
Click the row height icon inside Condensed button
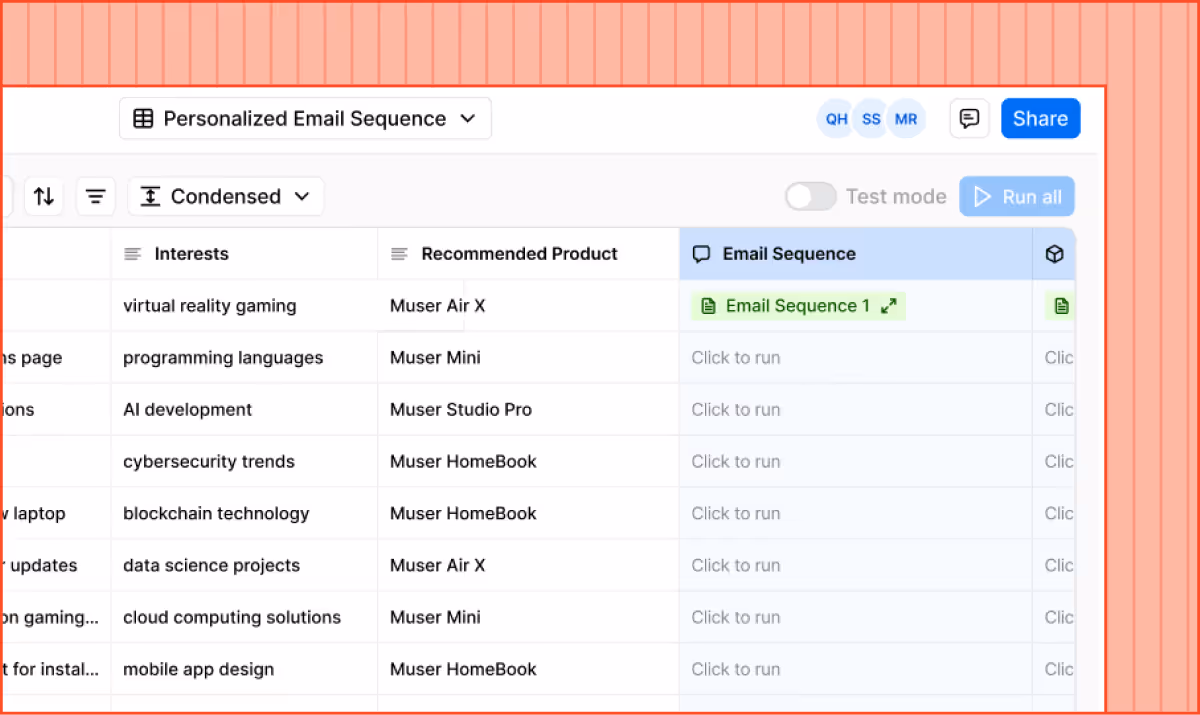[150, 196]
